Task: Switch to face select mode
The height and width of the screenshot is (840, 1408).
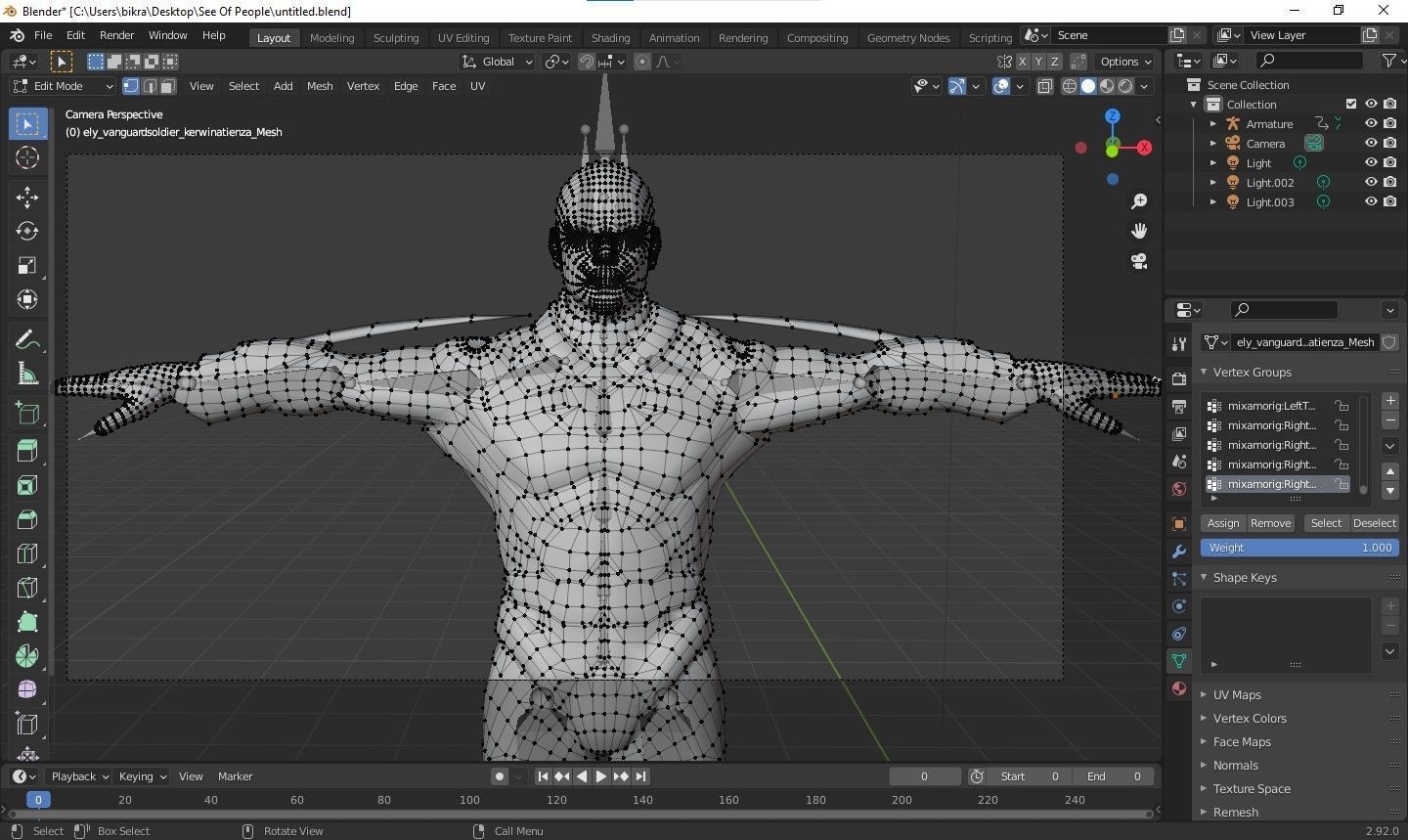Action: pos(167,86)
